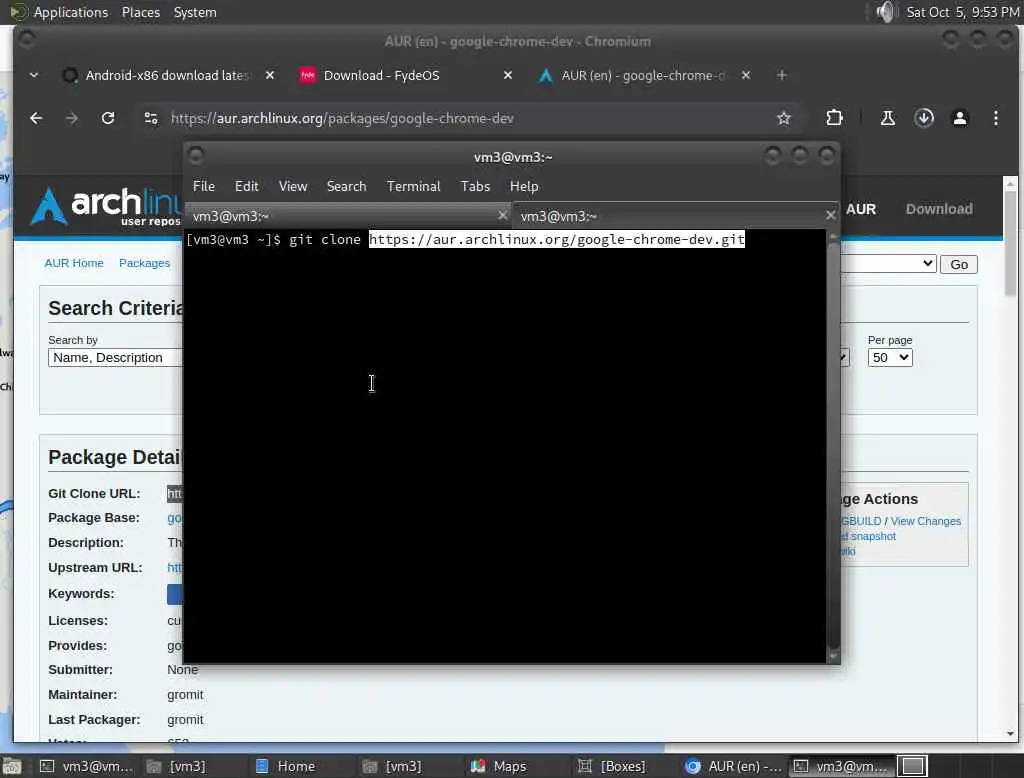This screenshot has width=1024, height=778.
Task: Click workspace switcher in bottom panel
Action: coord(912,766)
